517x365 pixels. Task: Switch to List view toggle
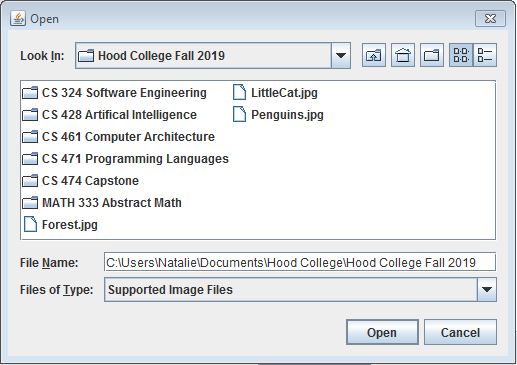click(x=461, y=55)
